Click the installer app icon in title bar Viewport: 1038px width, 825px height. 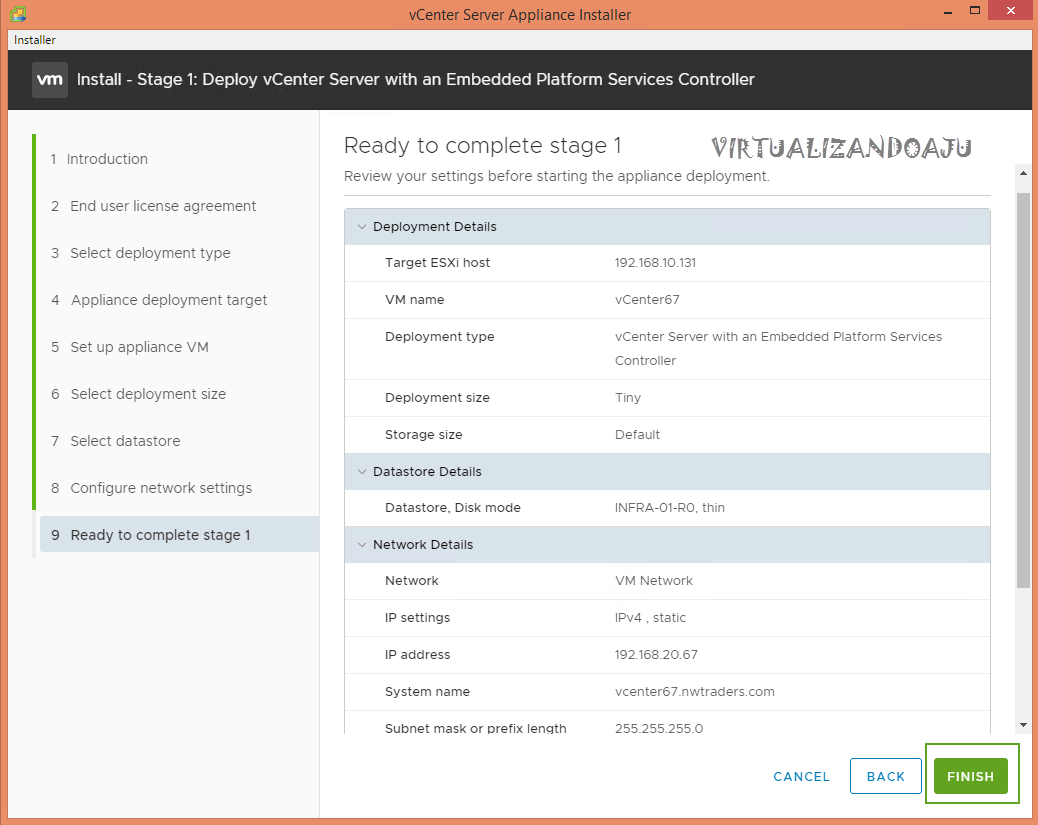click(x=17, y=14)
